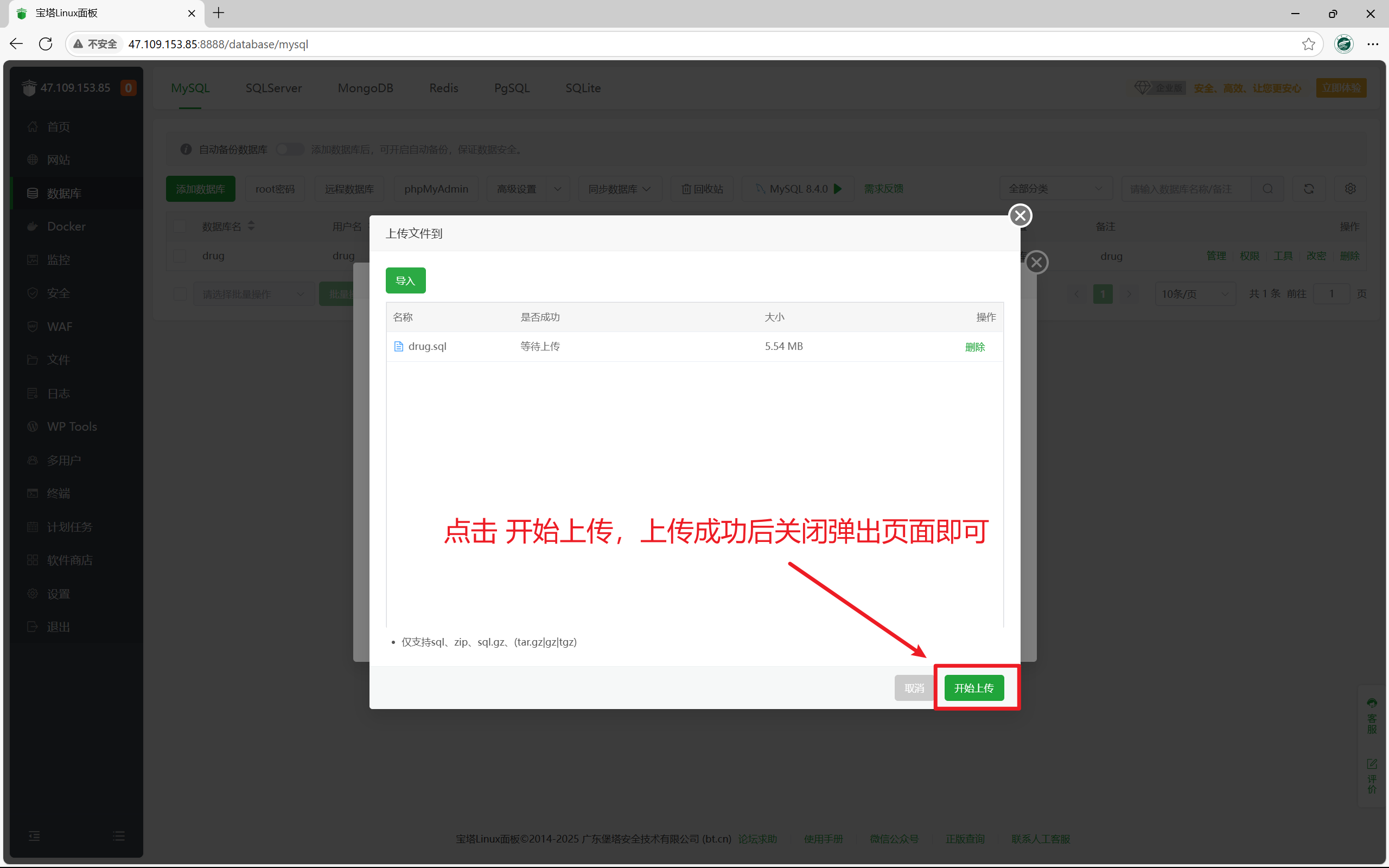The height and width of the screenshot is (868, 1389).
Task: Tick the select-all checkbox in table header
Action: (x=180, y=226)
